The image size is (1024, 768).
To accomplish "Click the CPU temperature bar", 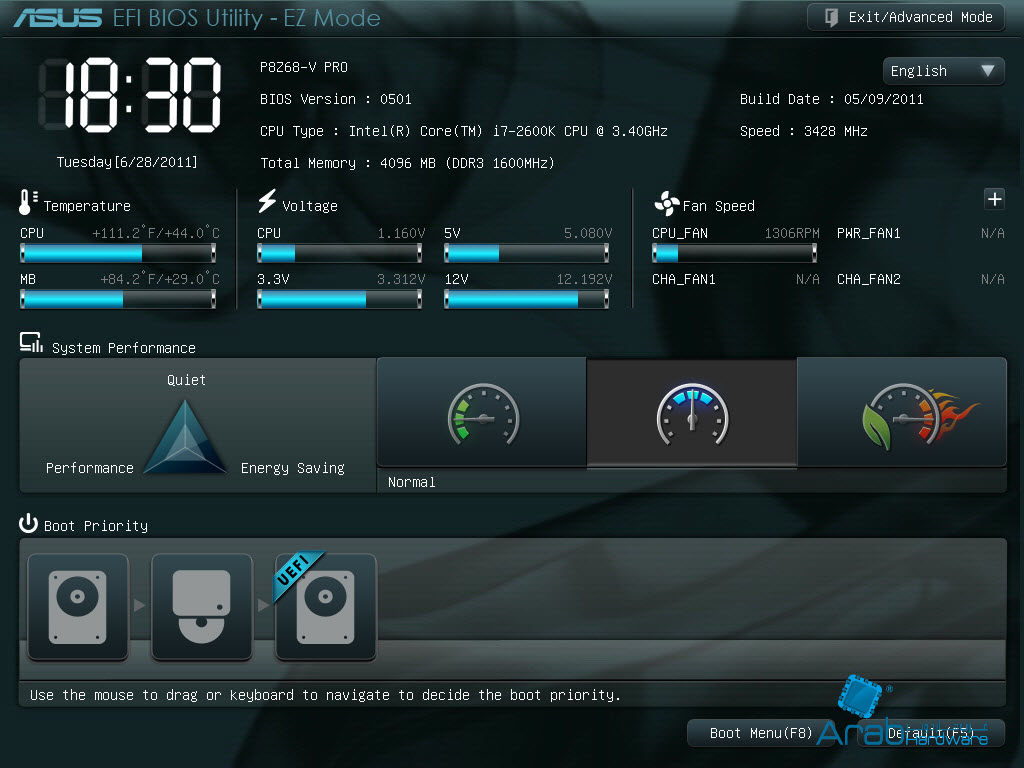I will pos(118,253).
